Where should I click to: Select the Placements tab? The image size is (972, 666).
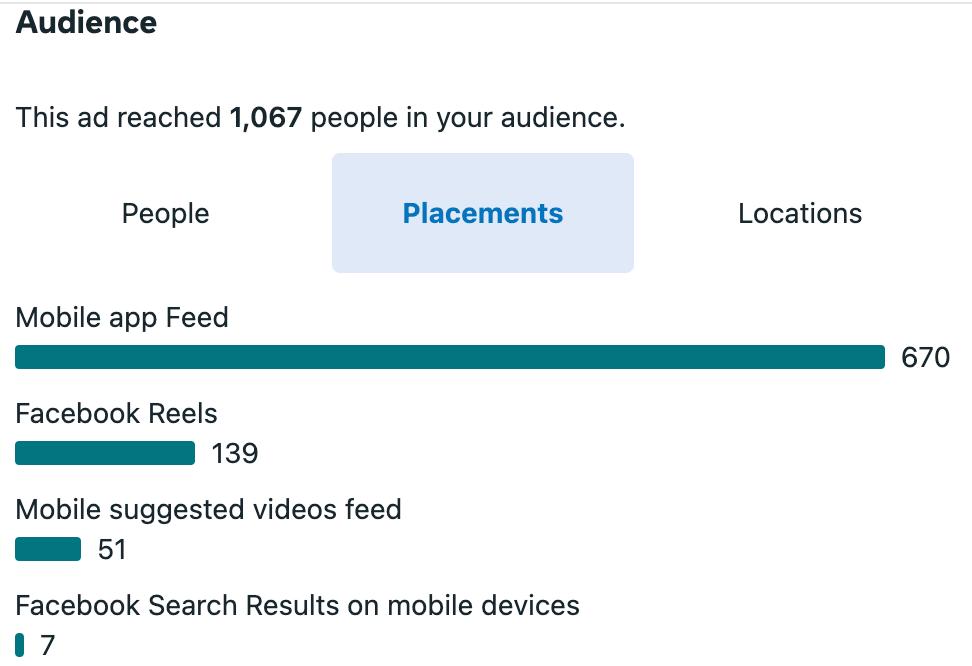point(482,213)
